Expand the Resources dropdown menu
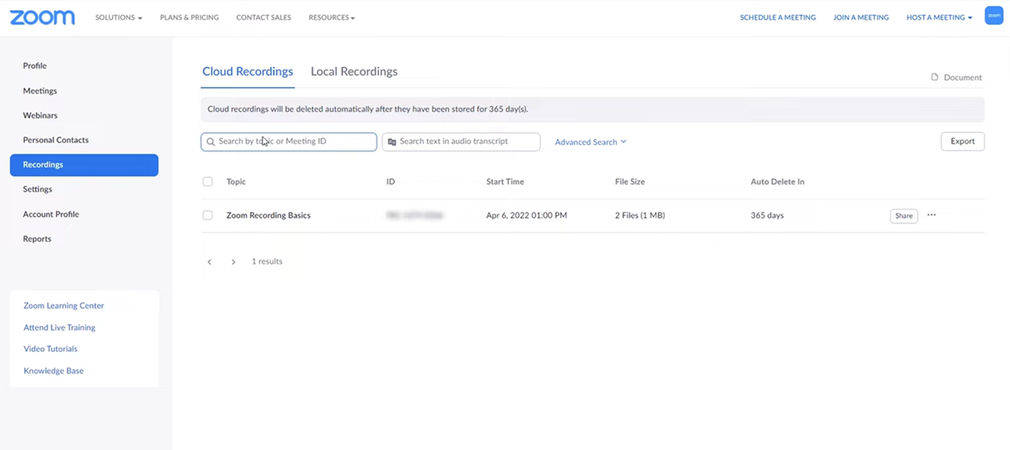The image size is (1010, 450). coord(331,18)
